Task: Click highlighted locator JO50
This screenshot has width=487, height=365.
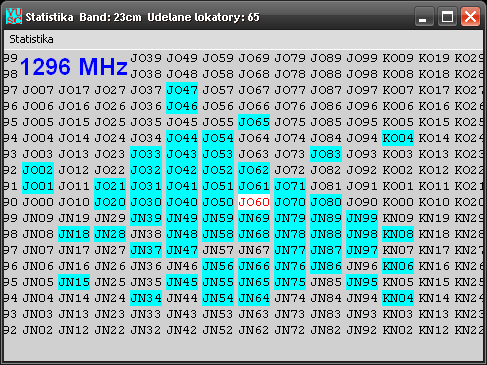Action: tap(218, 202)
